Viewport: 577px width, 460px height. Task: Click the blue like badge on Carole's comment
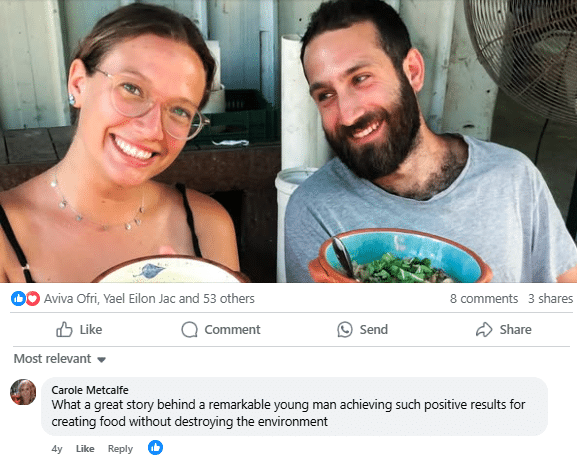[x=155, y=447]
